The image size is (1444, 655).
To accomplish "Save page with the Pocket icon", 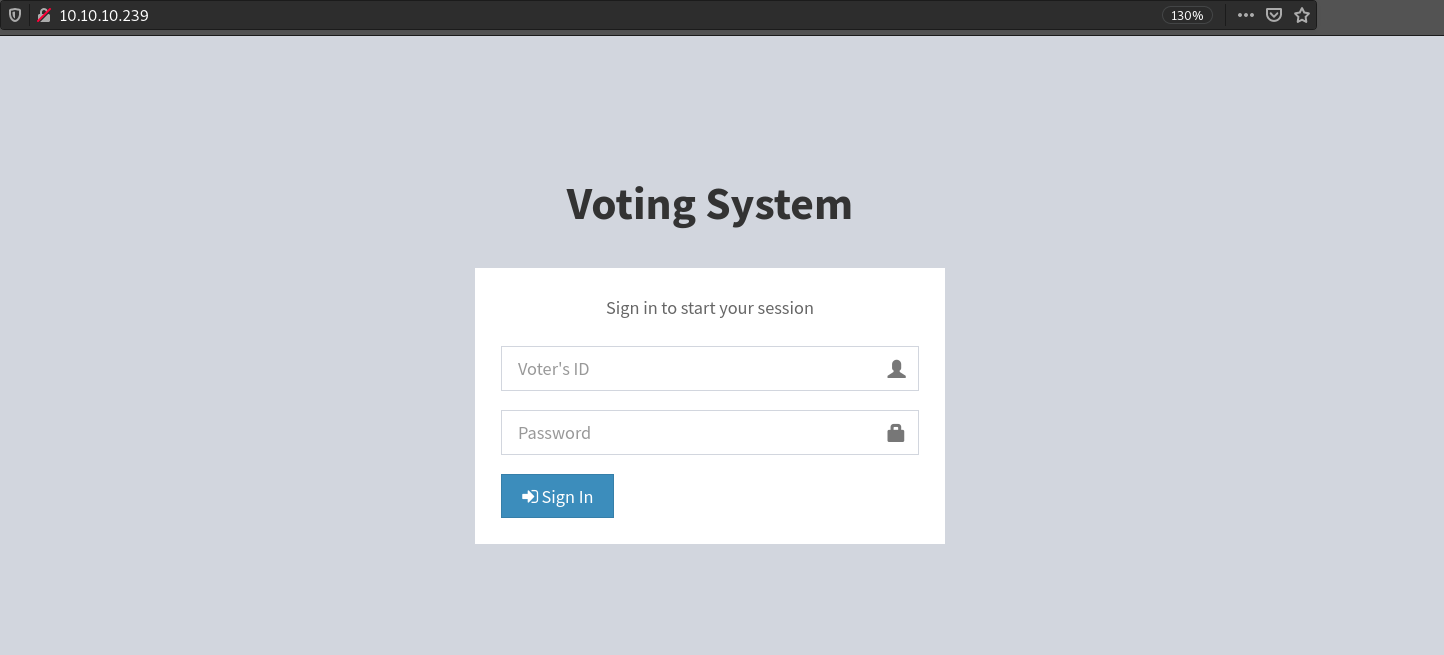I will point(1274,15).
